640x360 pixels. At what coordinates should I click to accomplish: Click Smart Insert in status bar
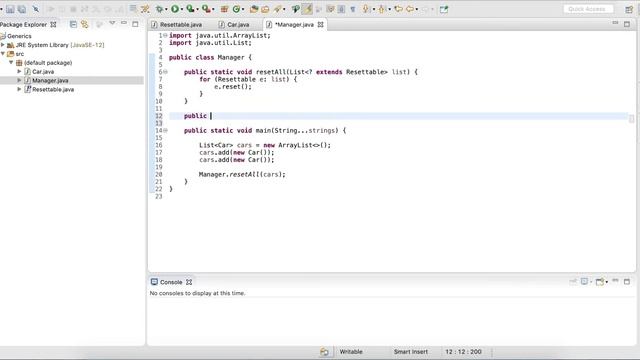411,351
